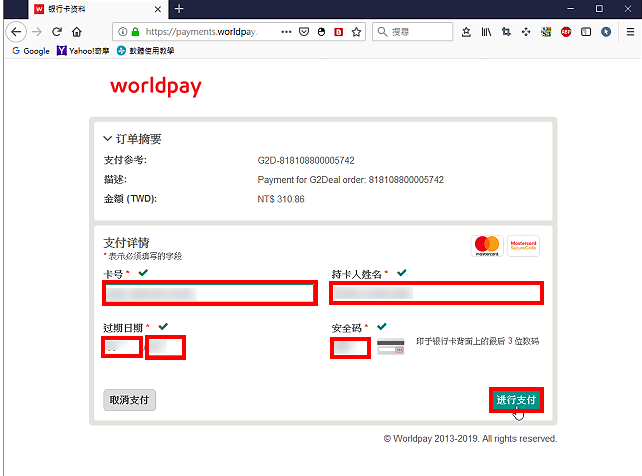Screen dimensions: 642x476
Task: Close the 银行卡资料 tab
Action: [158, 9]
